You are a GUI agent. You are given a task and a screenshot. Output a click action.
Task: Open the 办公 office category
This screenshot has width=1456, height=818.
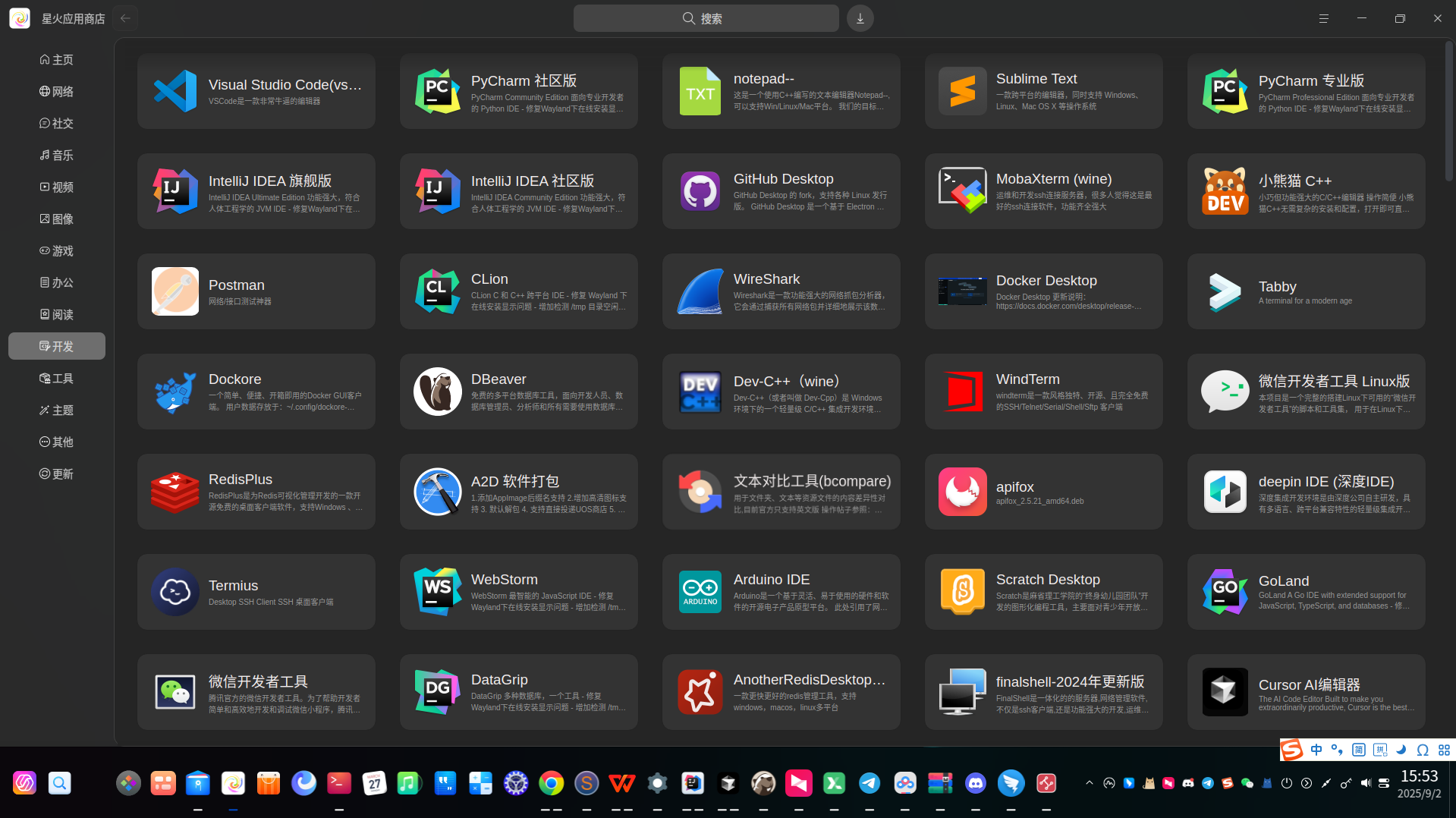tap(57, 282)
